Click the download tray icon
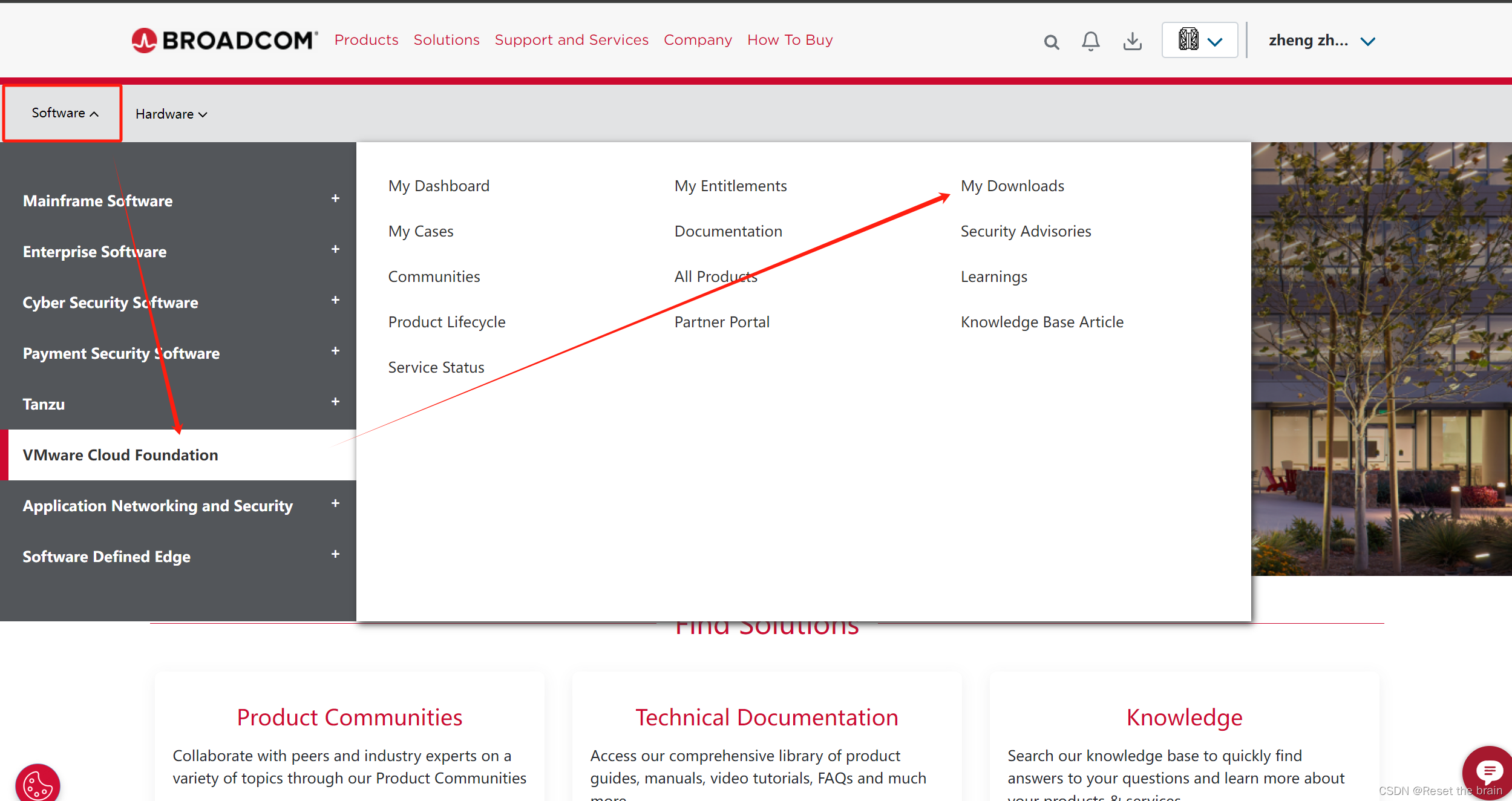Viewport: 1512px width, 801px height. tap(1132, 41)
